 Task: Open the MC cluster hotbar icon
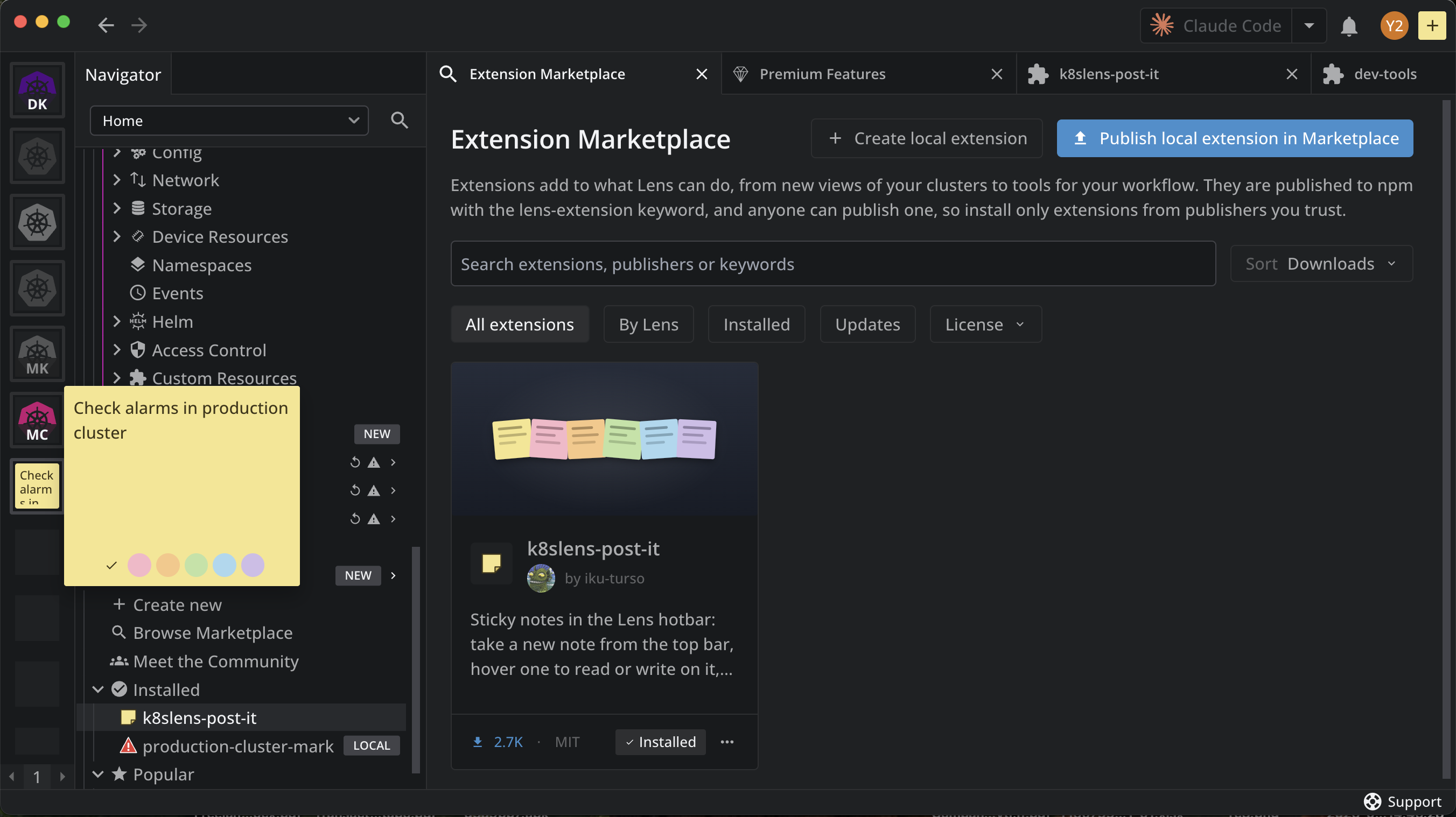click(x=37, y=420)
